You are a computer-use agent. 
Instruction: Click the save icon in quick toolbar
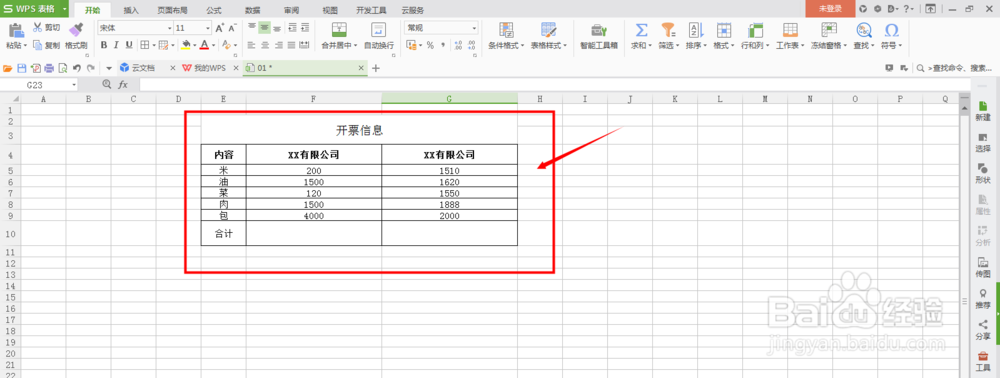pos(21,68)
